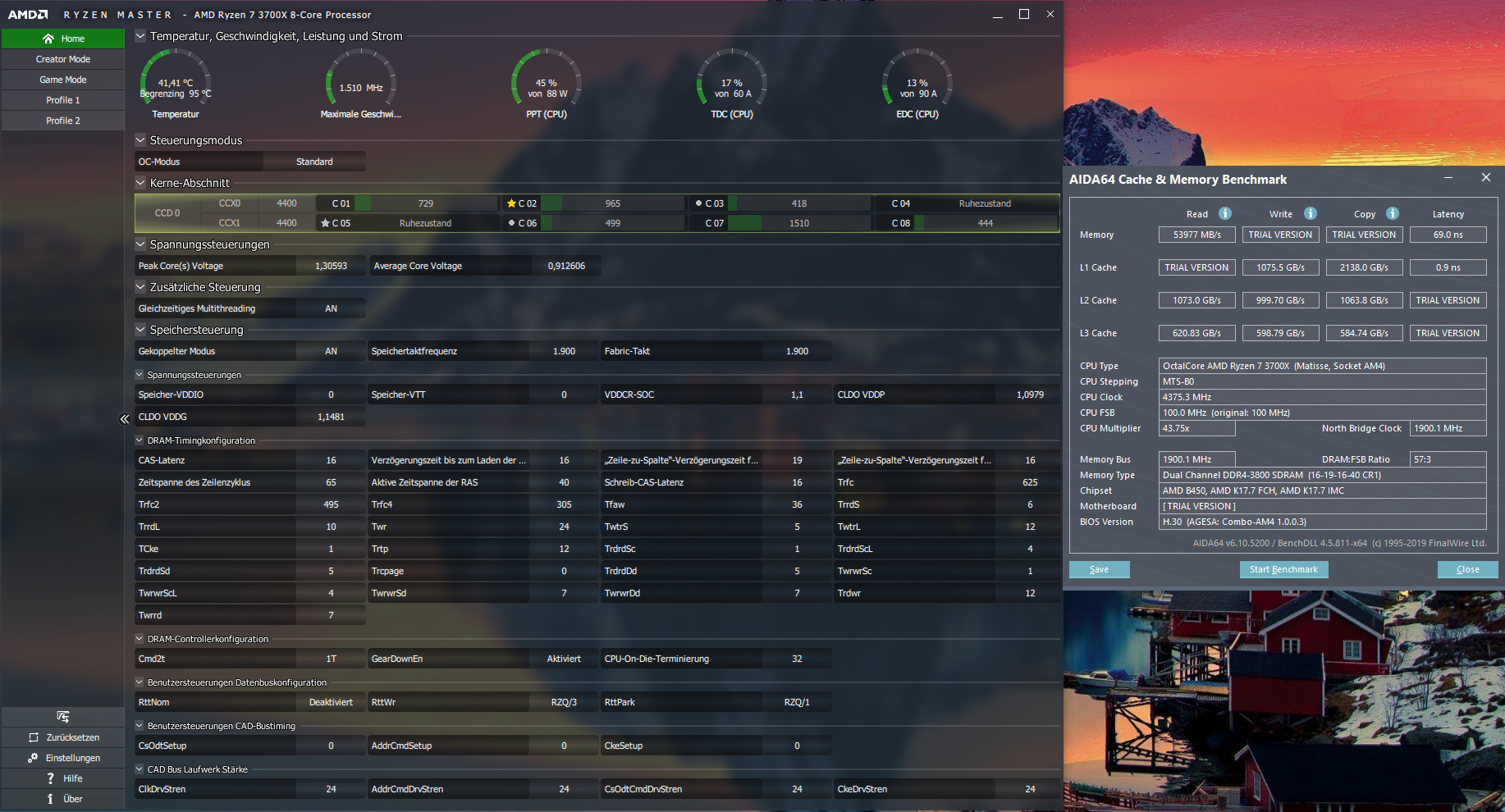Click core C 07 usage bar
The width and height of the screenshot is (1505, 812).
(x=799, y=223)
